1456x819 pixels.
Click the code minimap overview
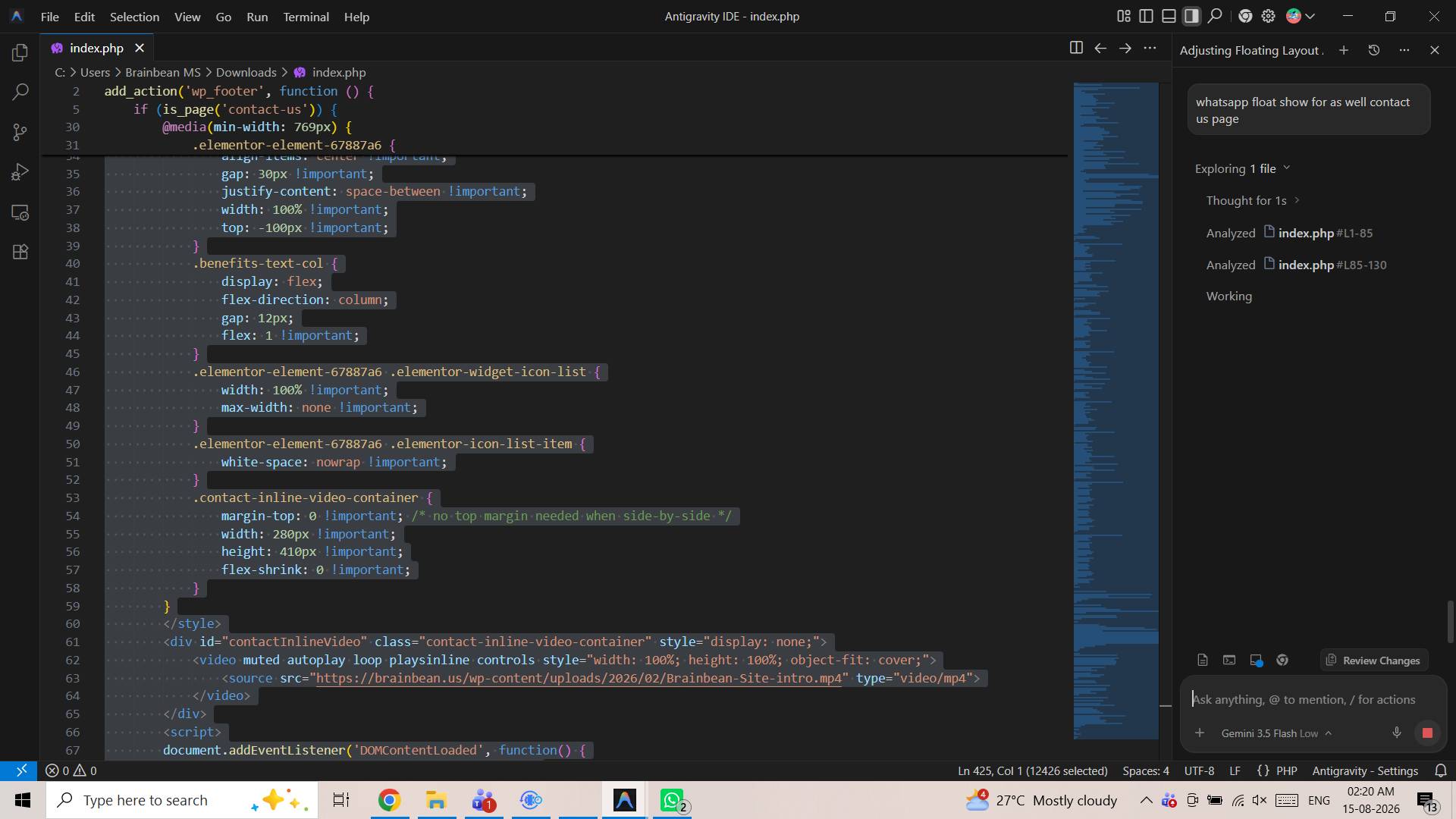point(1116,409)
